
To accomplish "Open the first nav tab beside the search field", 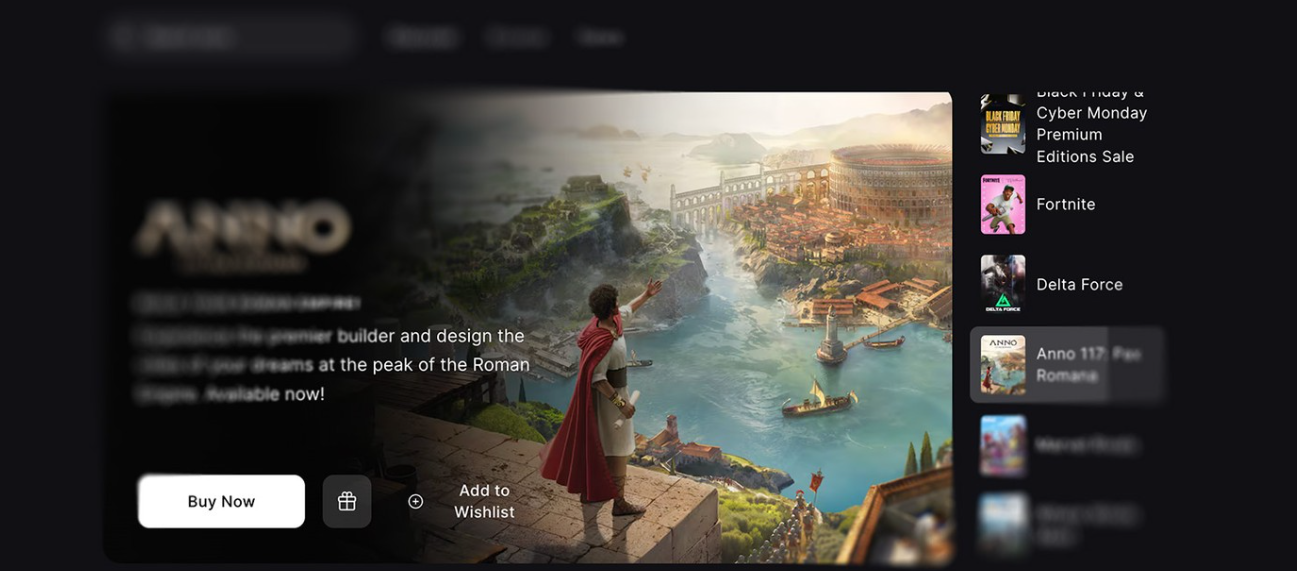I will (x=423, y=37).
